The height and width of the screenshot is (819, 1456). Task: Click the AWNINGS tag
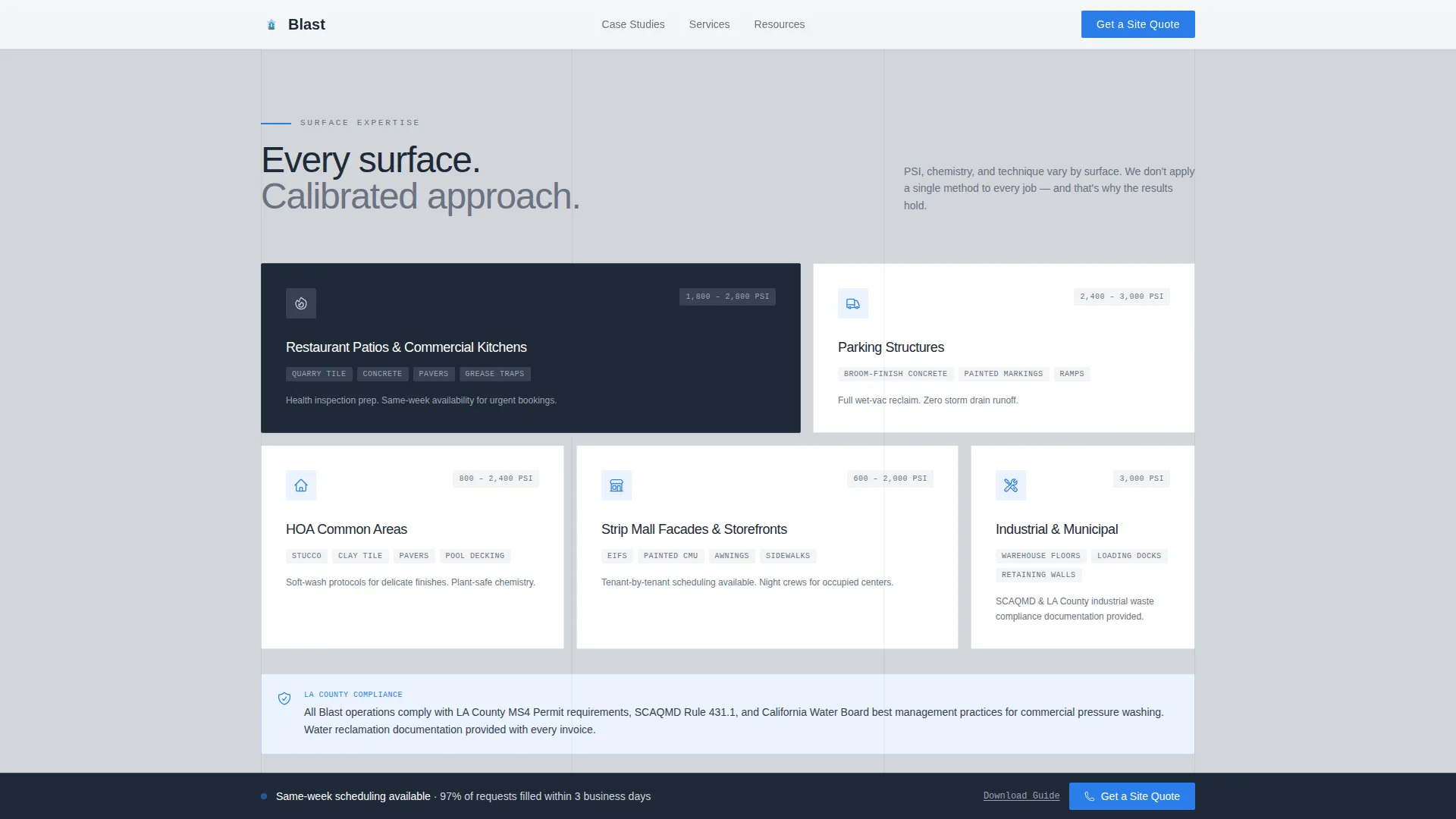pyautogui.click(x=732, y=556)
